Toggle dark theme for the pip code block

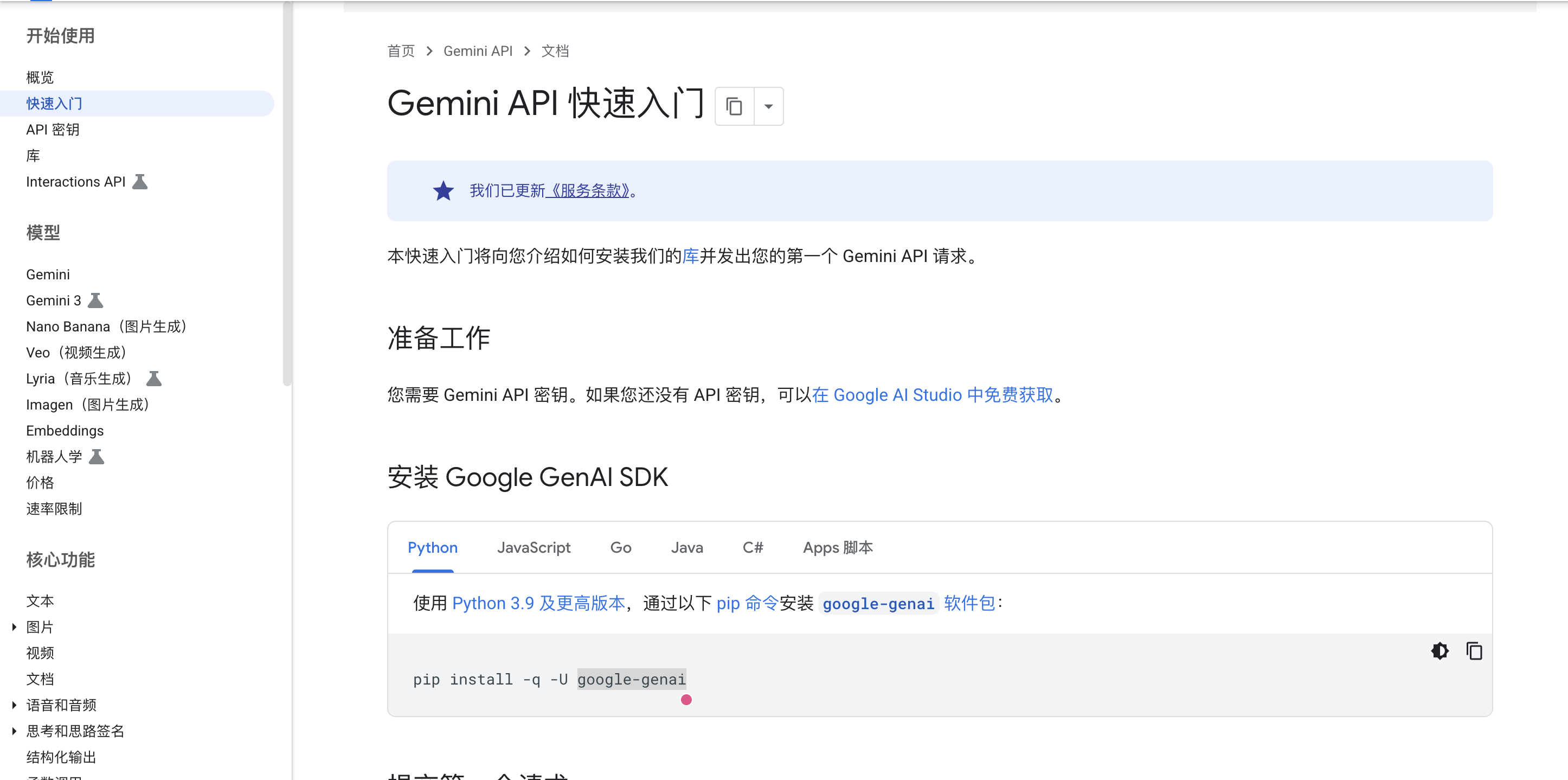[x=1440, y=651]
